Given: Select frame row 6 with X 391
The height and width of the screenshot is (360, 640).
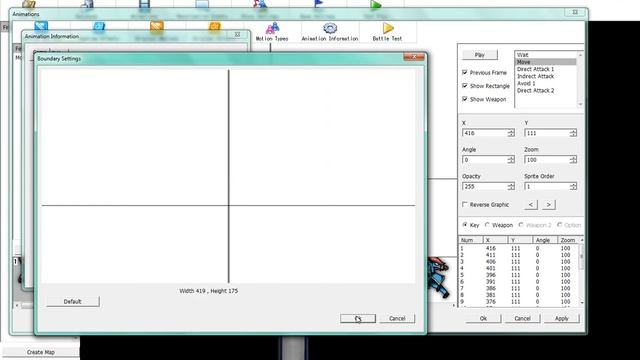Looking at the screenshot, I should click(x=518, y=282).
